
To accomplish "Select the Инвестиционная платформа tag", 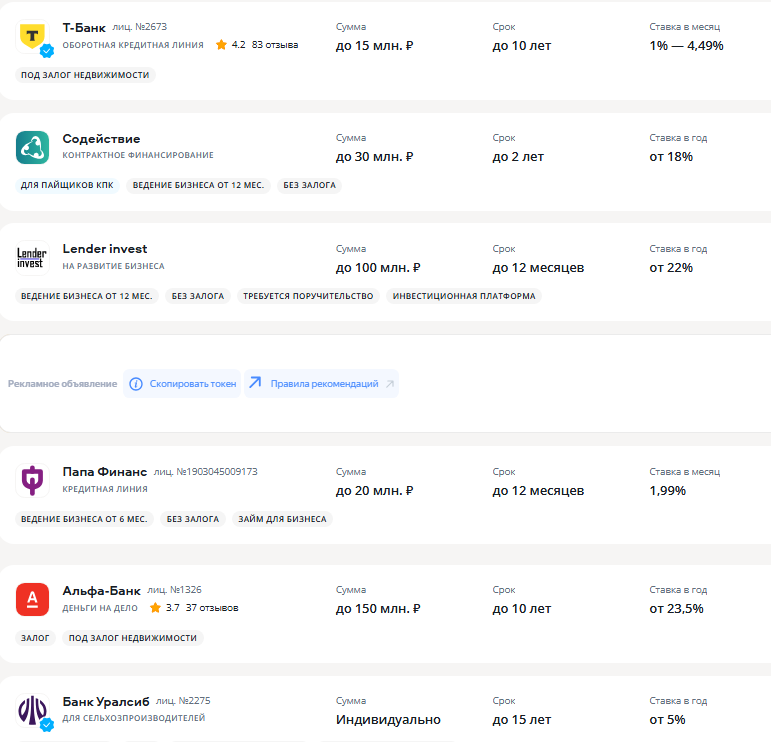I will (464, 296).
